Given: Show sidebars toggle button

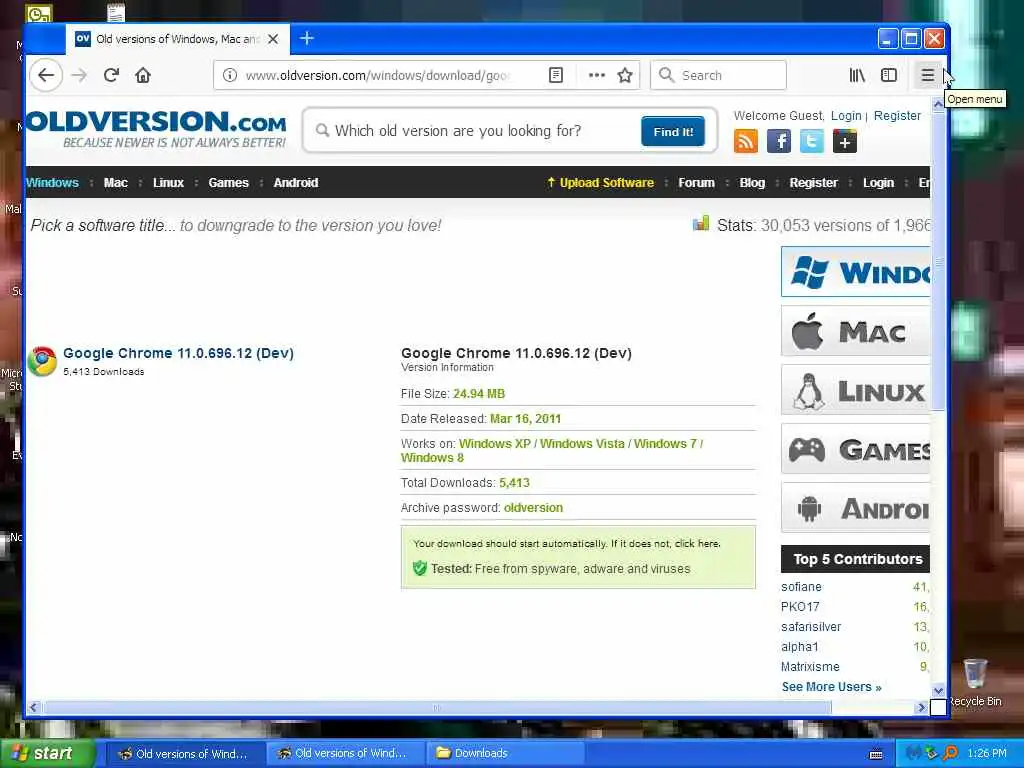Looking at the screenshot, I should tap(889, 75).
